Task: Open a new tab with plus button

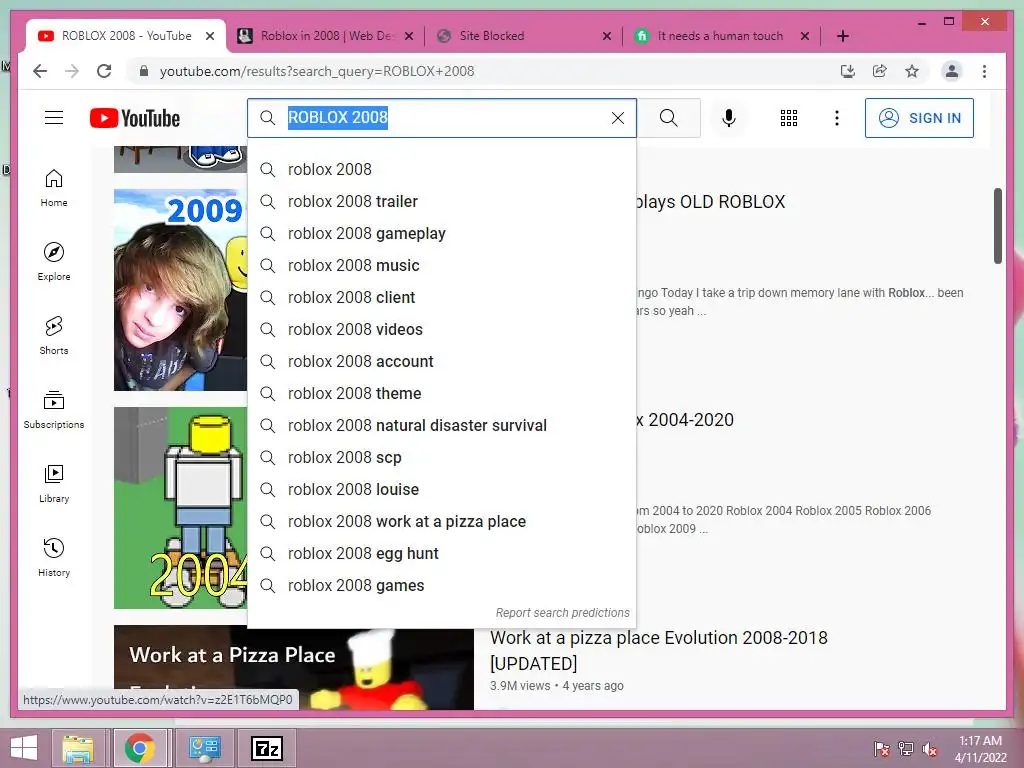Action: click(842, 36)
